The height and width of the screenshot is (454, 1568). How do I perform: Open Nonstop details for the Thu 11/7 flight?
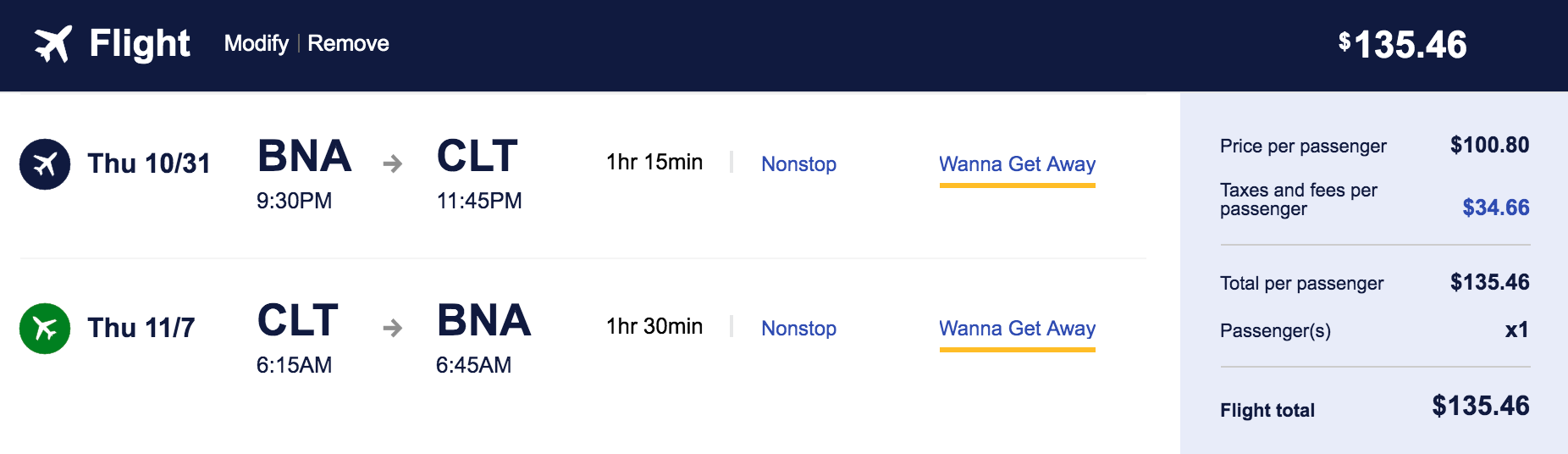pos(798,328)
